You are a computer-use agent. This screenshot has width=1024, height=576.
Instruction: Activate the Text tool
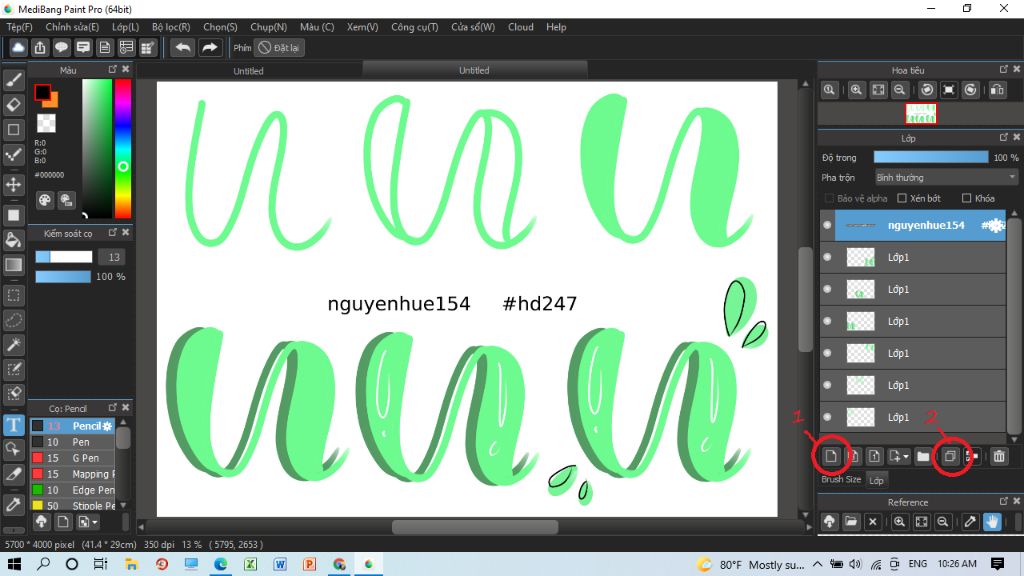coord(14,425)
